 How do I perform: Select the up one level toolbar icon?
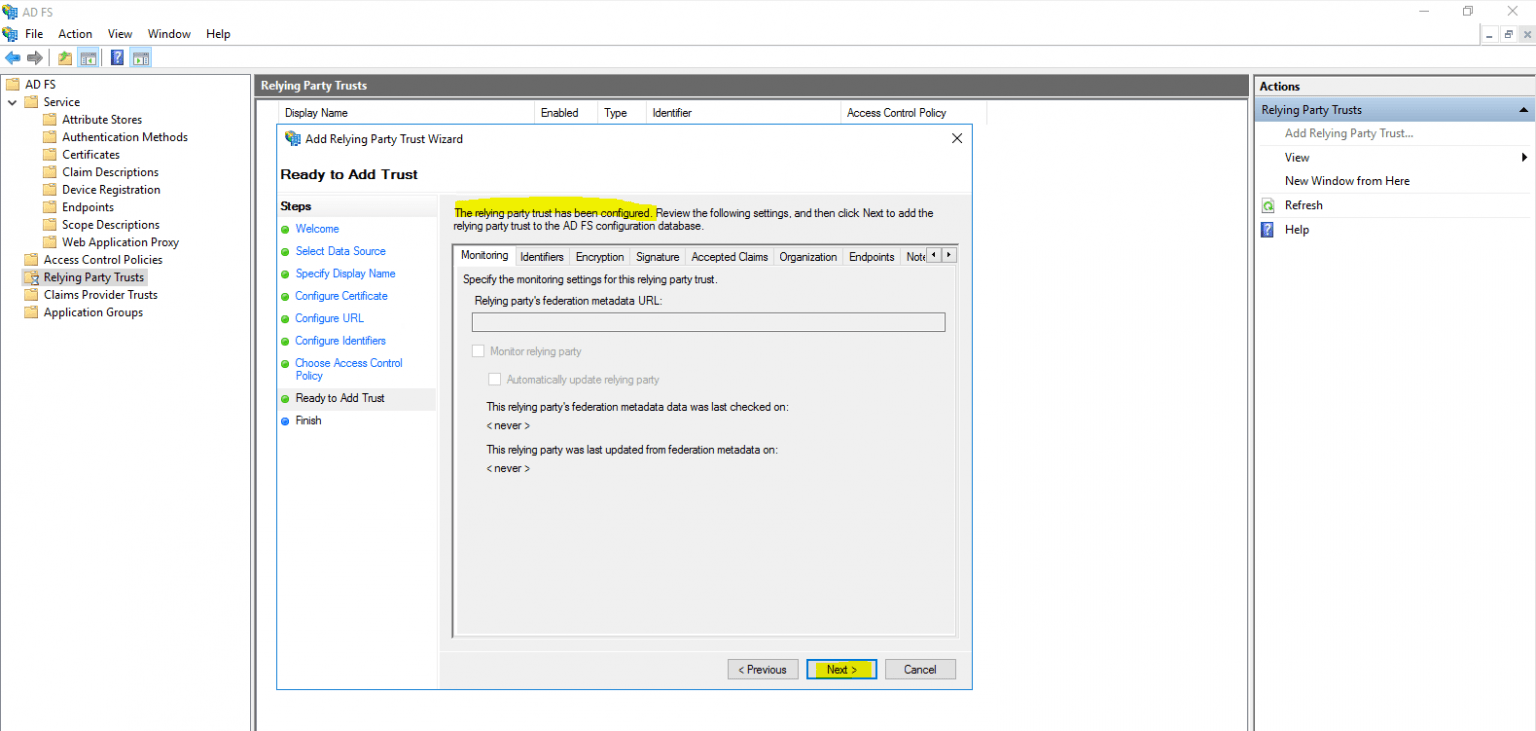pos(63,57)
